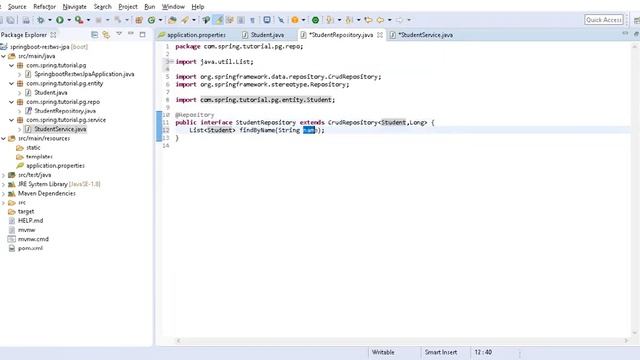640x360 pixels.
Task: Click the New Java Class green C icon
Action: [151, 20]
